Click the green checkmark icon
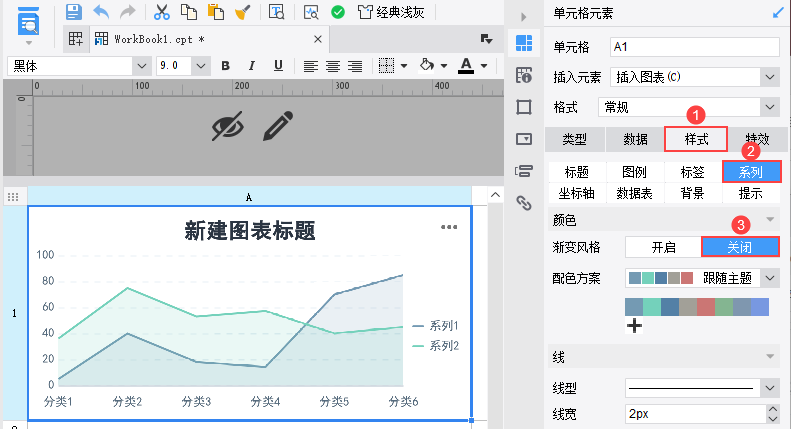The height and width of the screenshot is (429, 791). pos(338,12)
